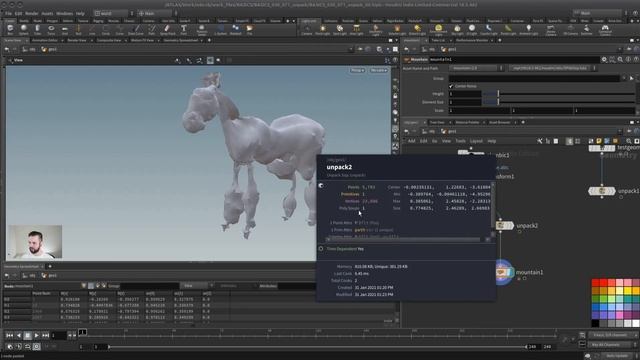Open the Render menu

point(31,13)
